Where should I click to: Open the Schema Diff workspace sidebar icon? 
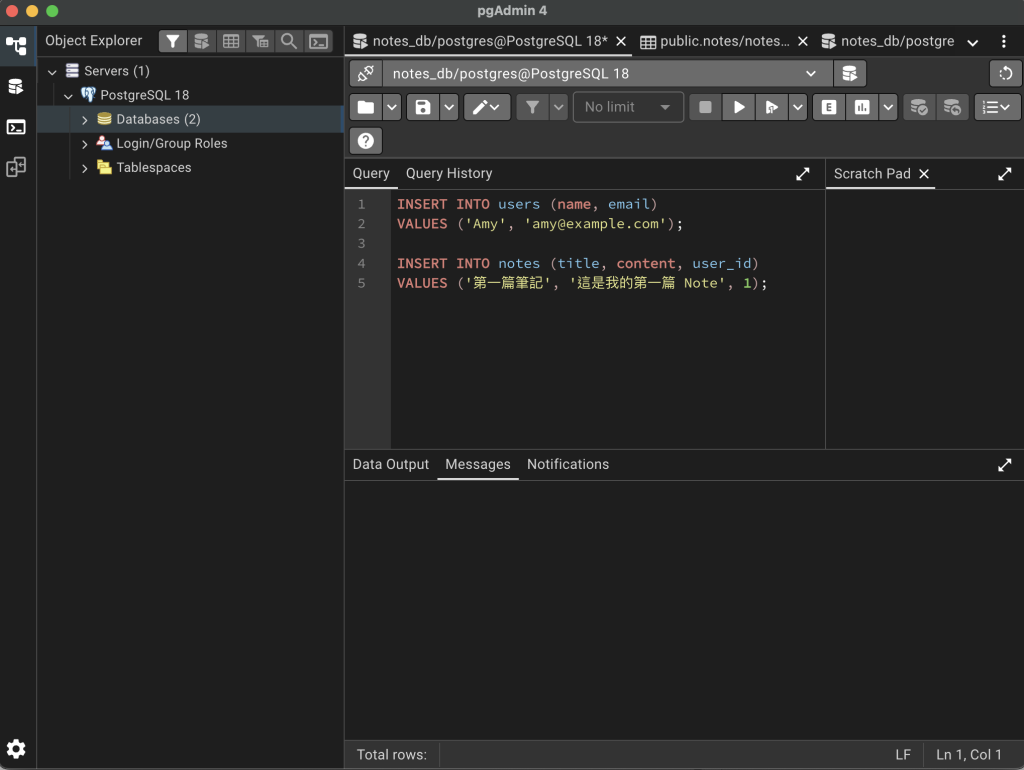16,167
